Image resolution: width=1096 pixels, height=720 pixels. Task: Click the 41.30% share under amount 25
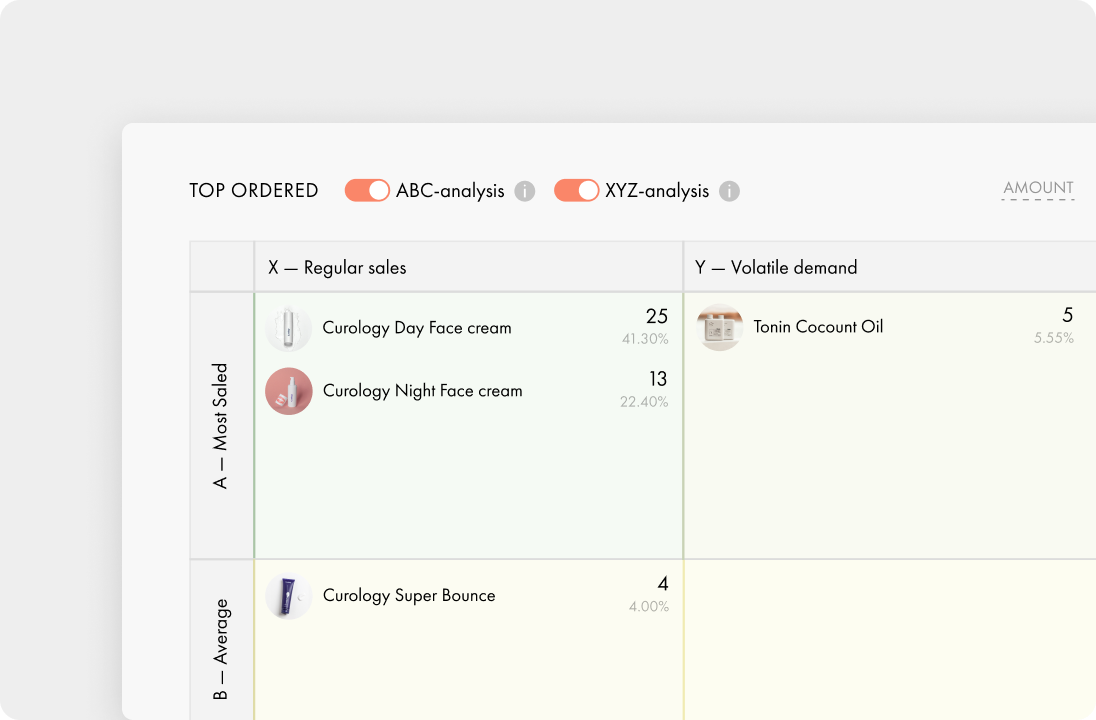pyautogui.click(x=645, y=339)
